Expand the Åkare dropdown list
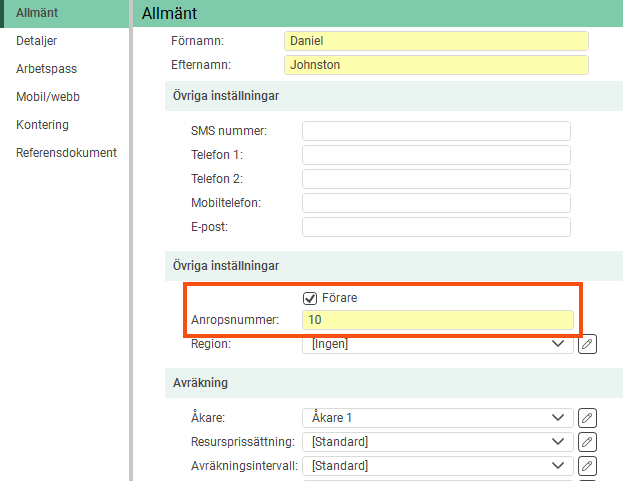This screenshot has width=623, height=481. [x=437, y=417]
